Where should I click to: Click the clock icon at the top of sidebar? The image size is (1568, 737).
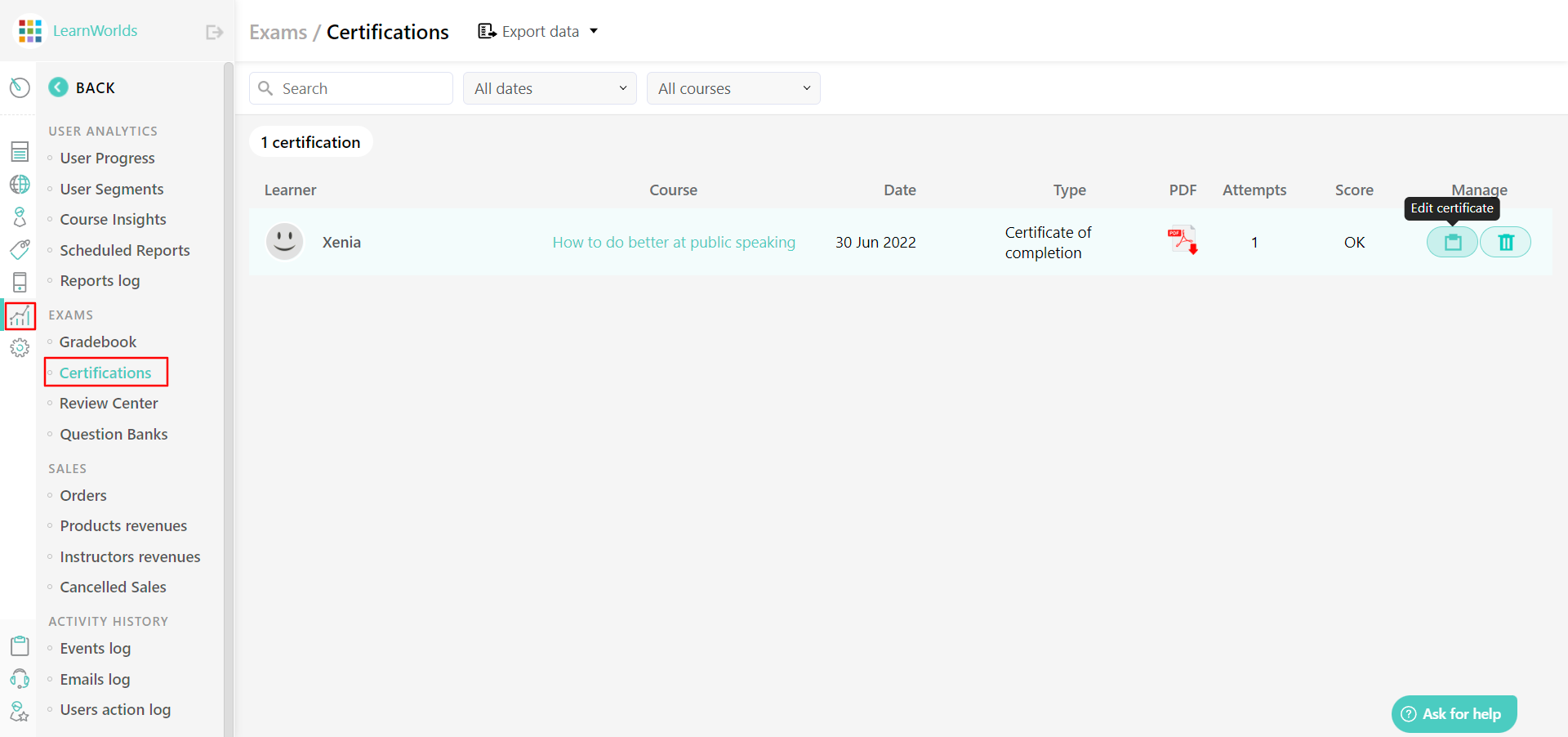pos(20,87)
